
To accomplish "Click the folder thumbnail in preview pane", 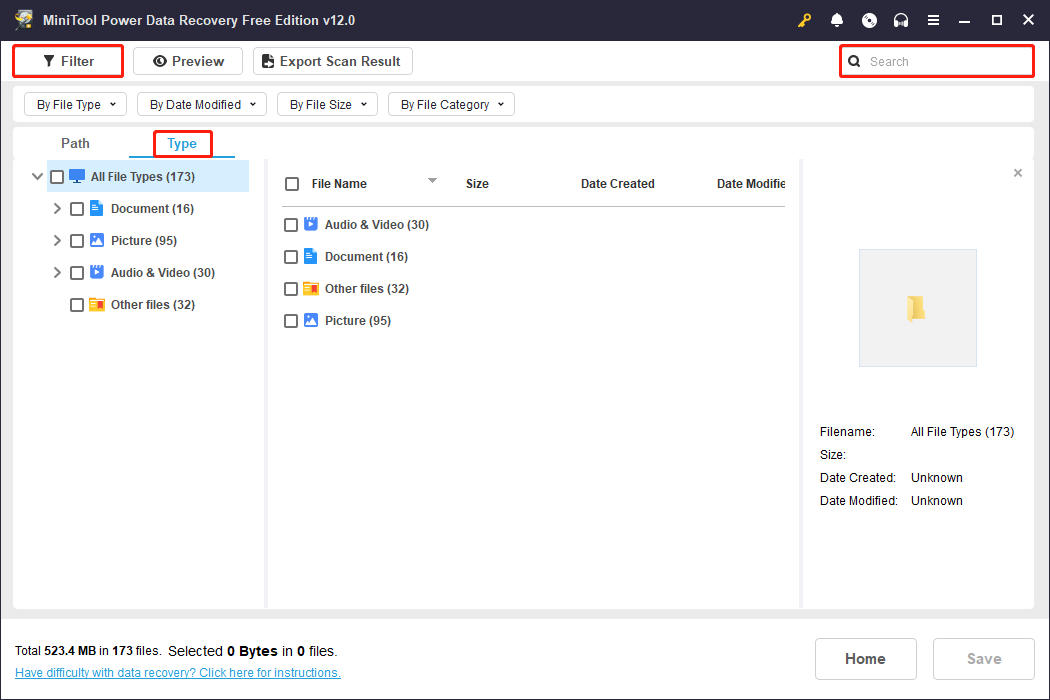I will tap(917, 308).
